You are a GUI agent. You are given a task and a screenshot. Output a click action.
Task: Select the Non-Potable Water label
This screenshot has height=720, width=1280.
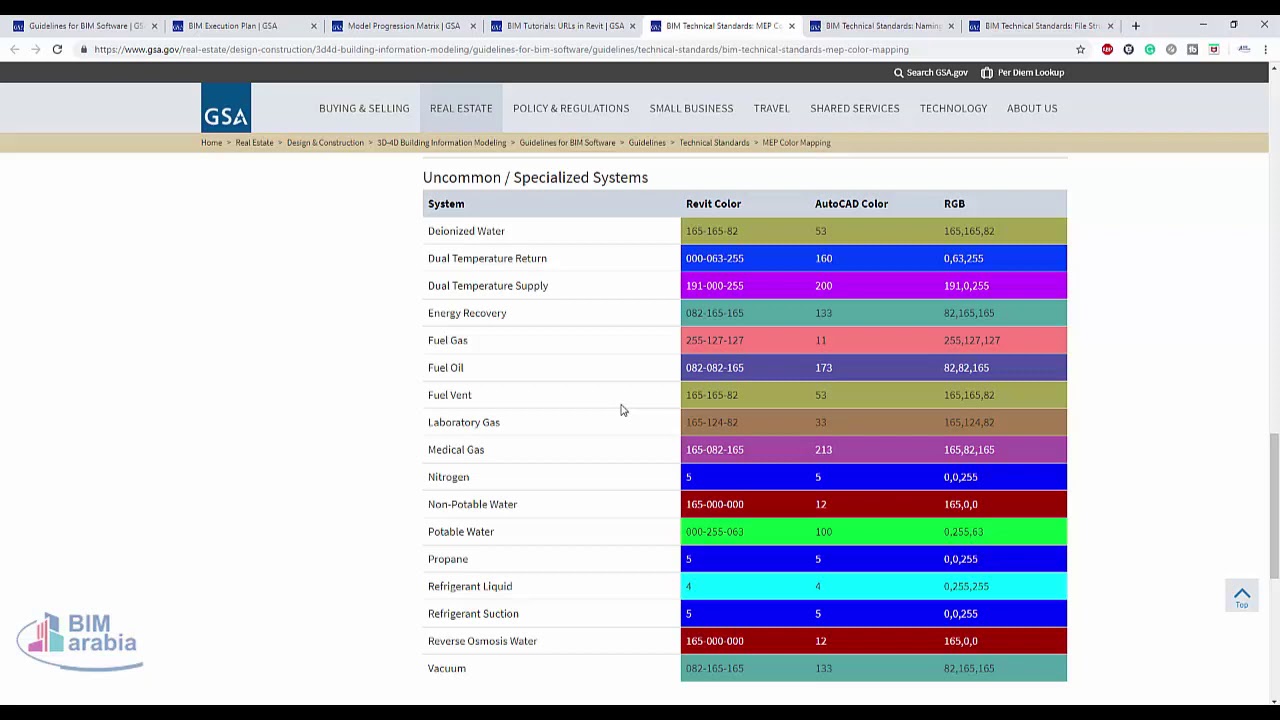(x=472, y=504)
